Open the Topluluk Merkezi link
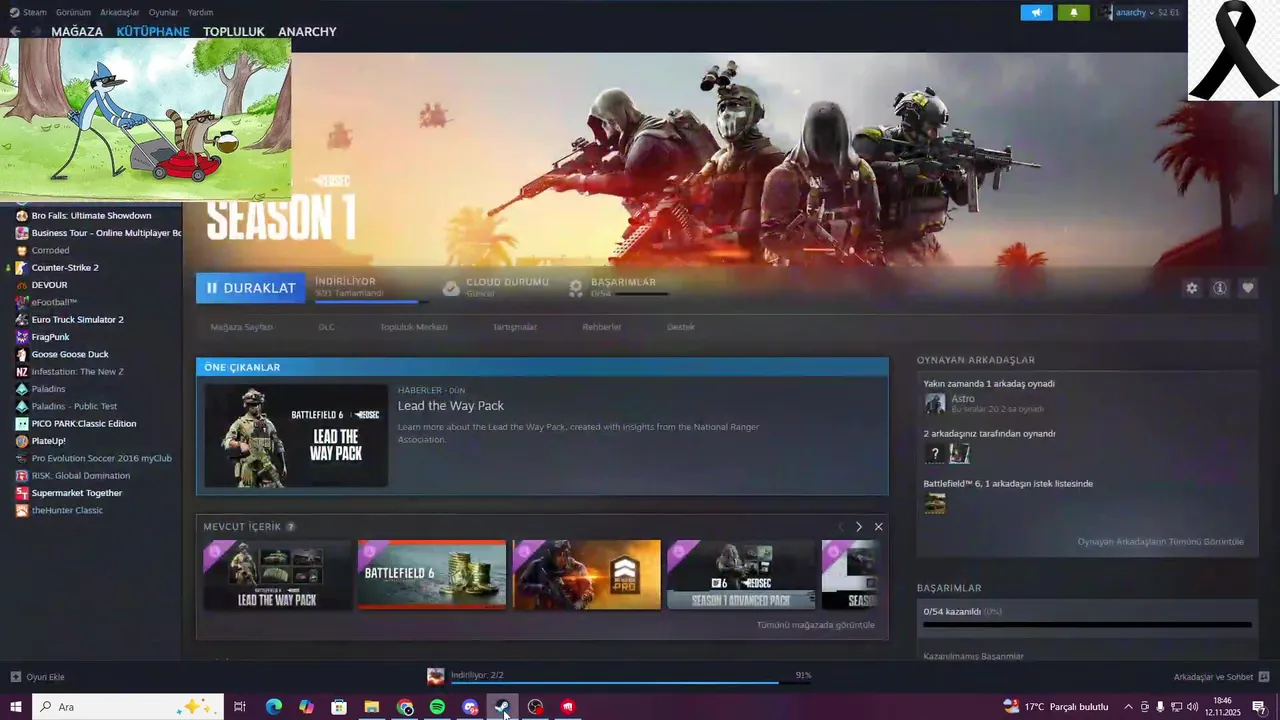 click(413, 327)
